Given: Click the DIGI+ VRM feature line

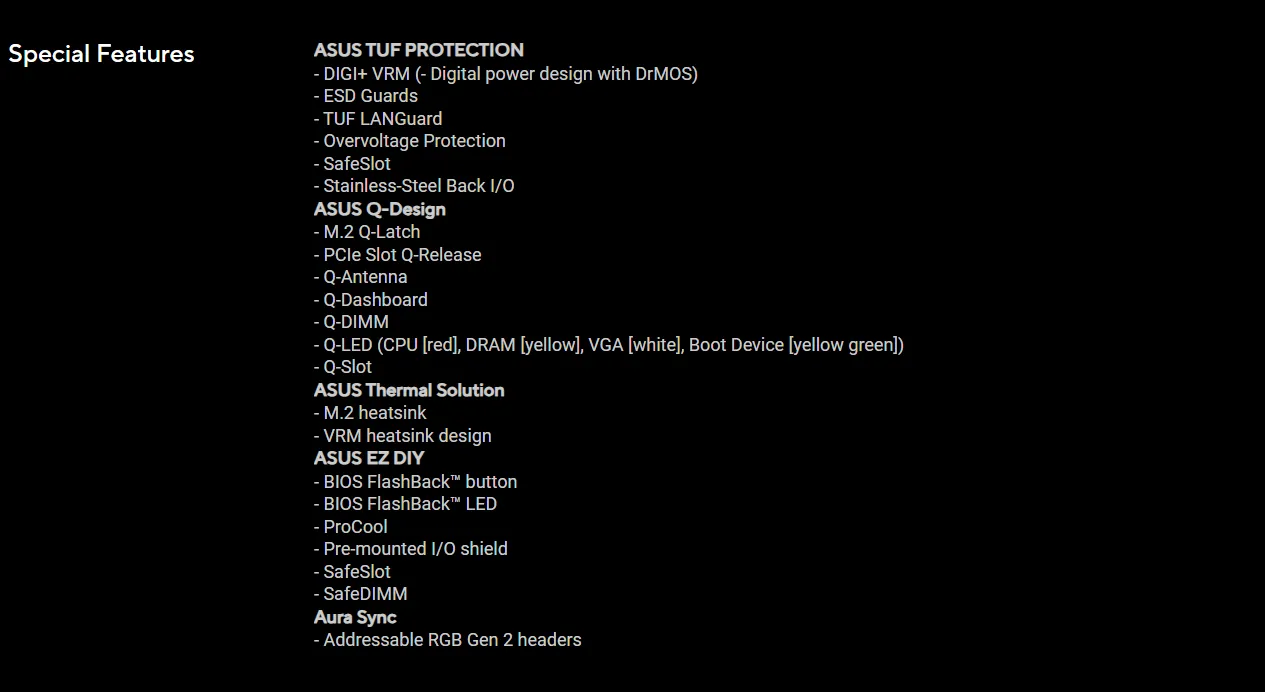Looking at the screenshot, I should pos(505,73).
